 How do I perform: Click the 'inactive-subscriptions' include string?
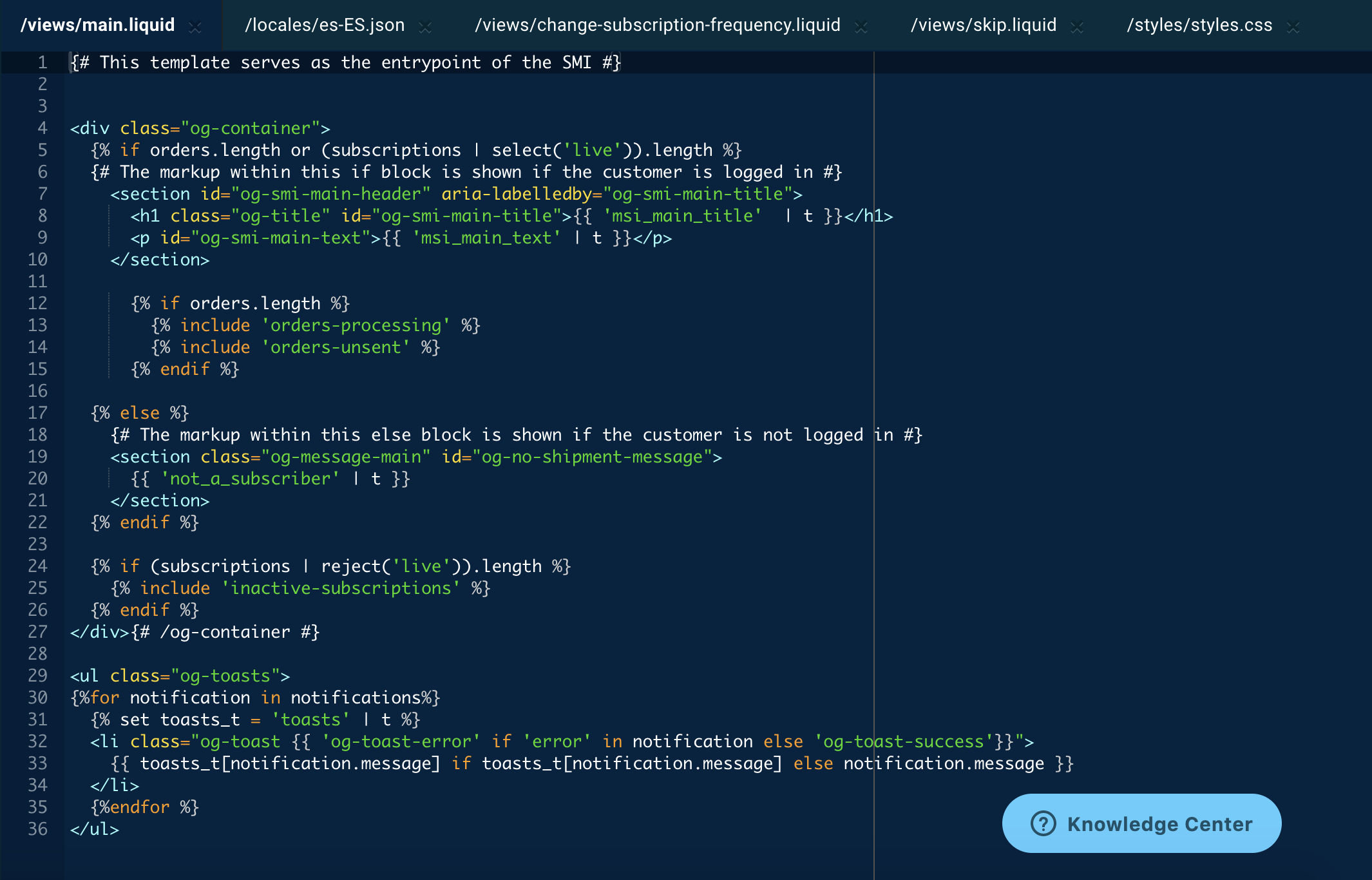click(341, 588)
